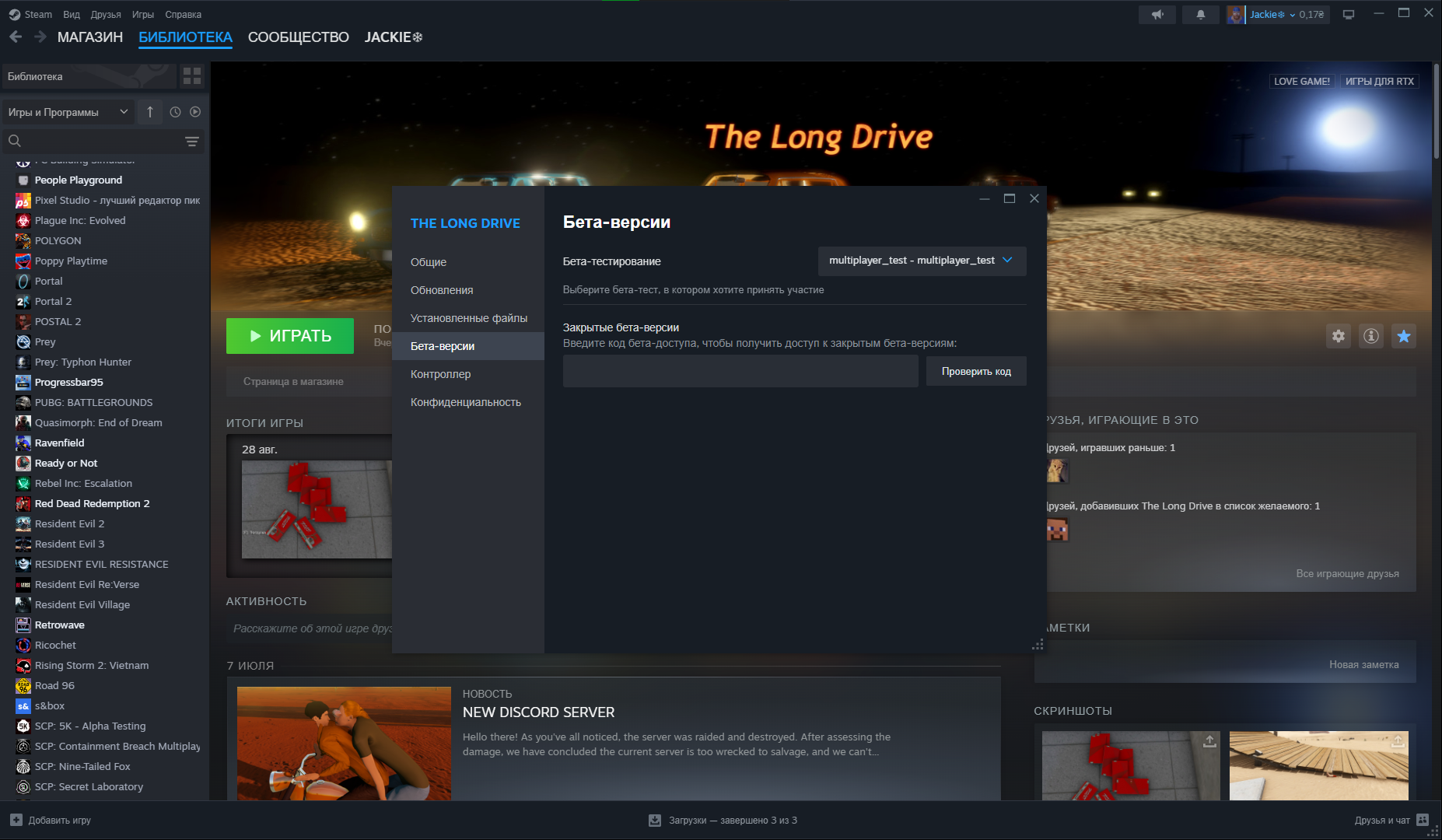Screen dimensions: 1442x840
Task: Click the Steam logo icon in menu bar
Action: 14,14
